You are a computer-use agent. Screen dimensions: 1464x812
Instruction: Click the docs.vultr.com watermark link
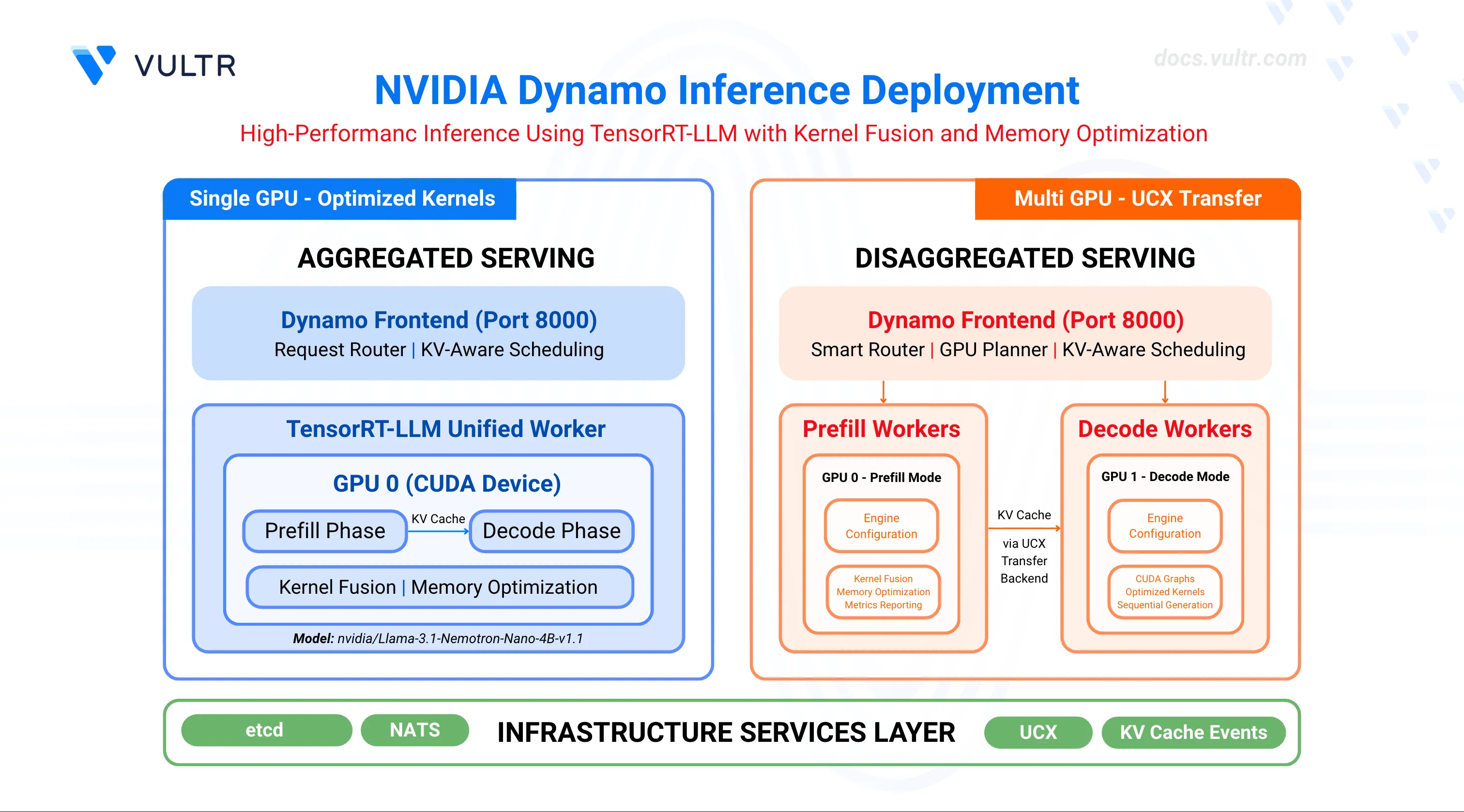point(1230,58)
